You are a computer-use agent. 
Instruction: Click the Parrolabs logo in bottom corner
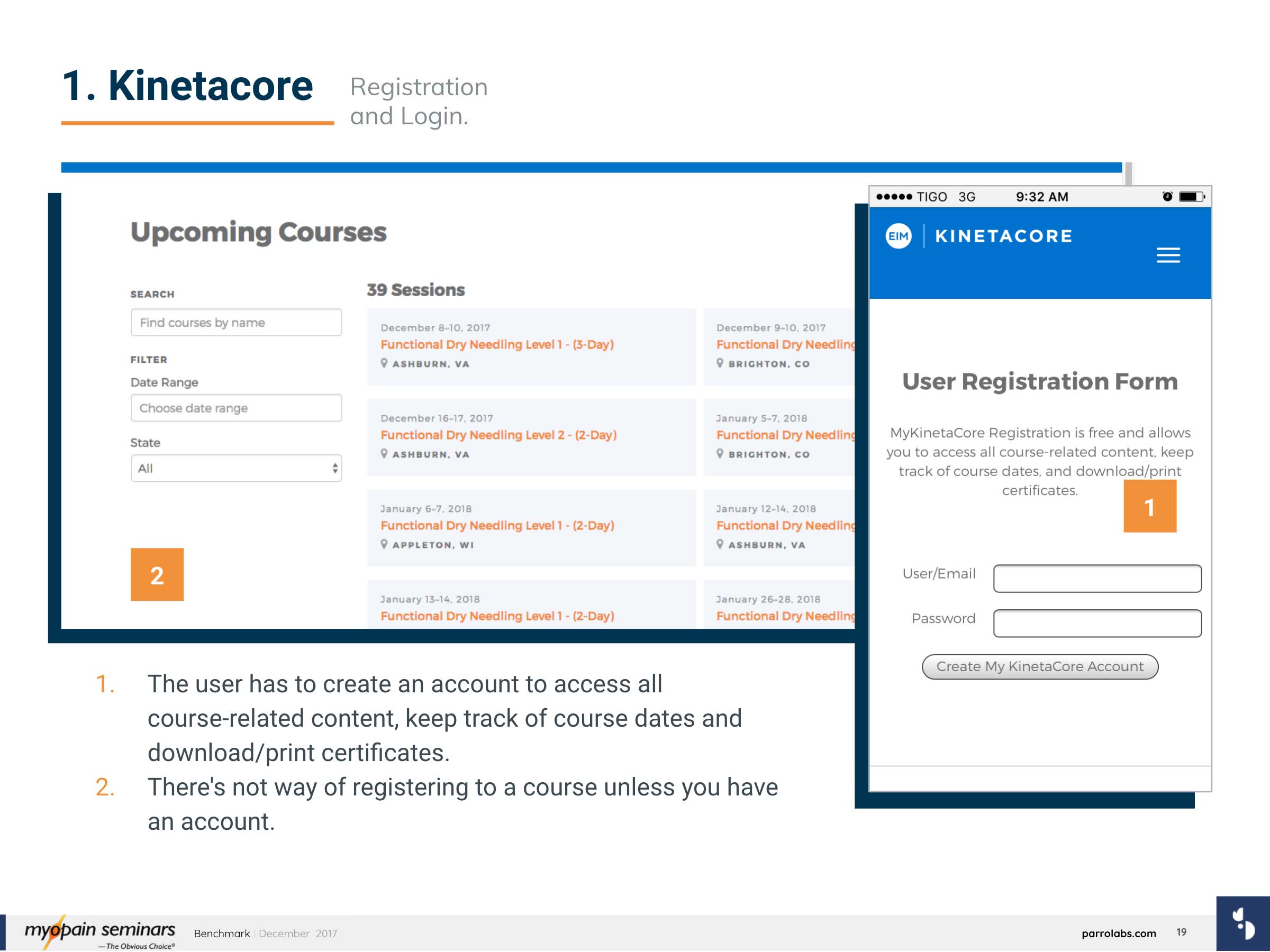[1242, 923]
